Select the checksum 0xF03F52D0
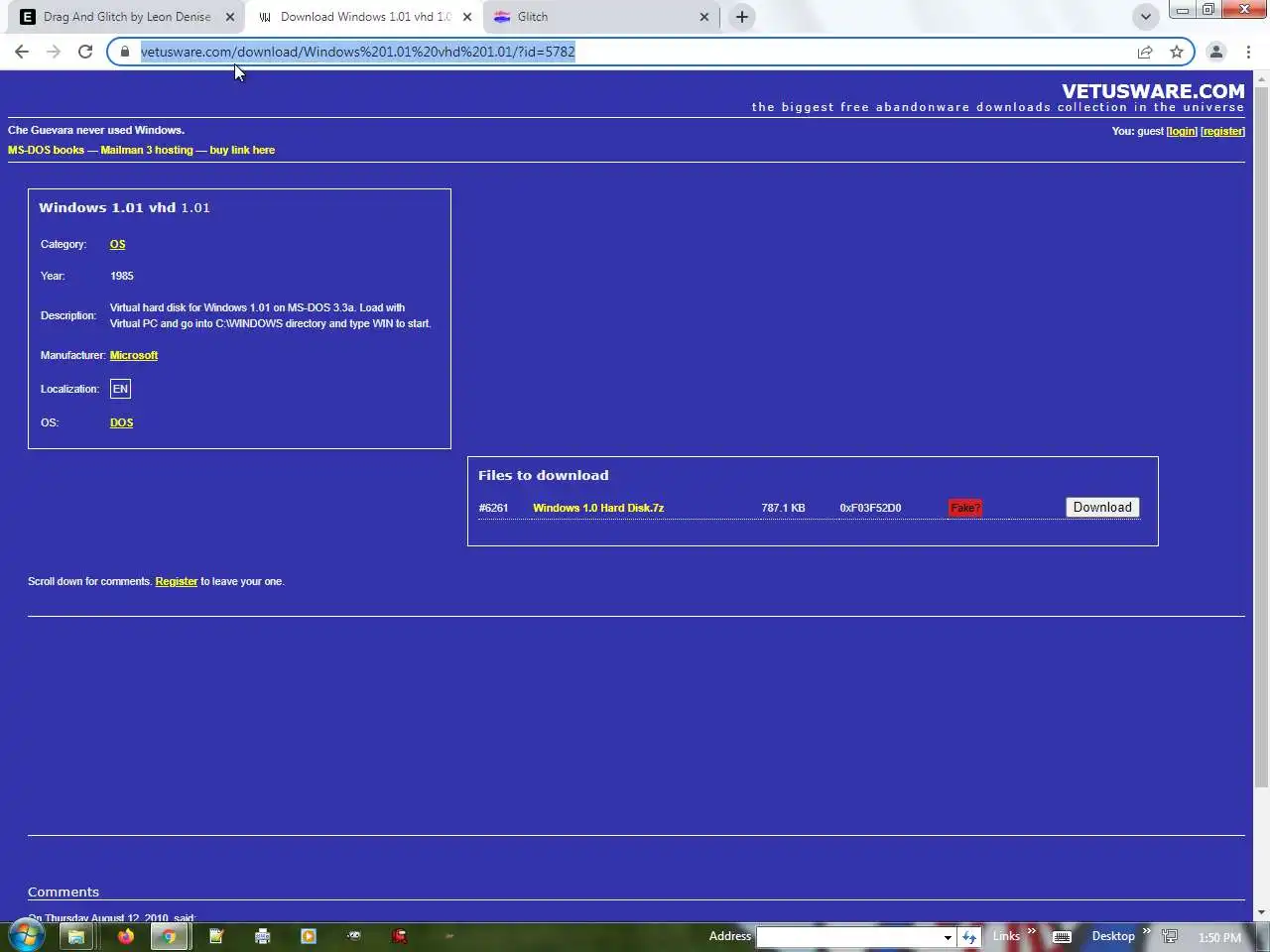Screen dimensions: 1270x952 coord(870,508)
